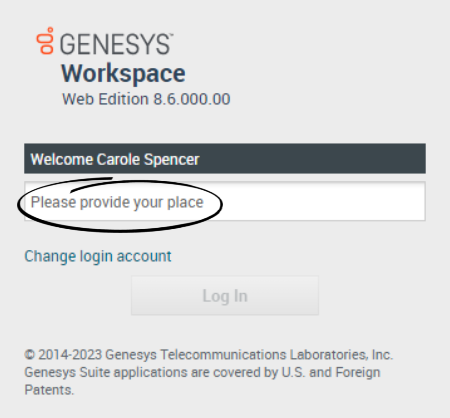Click the 'Genesys Suite applications' notice line
The width and height of the screenshot is (450, 418).
202,372
